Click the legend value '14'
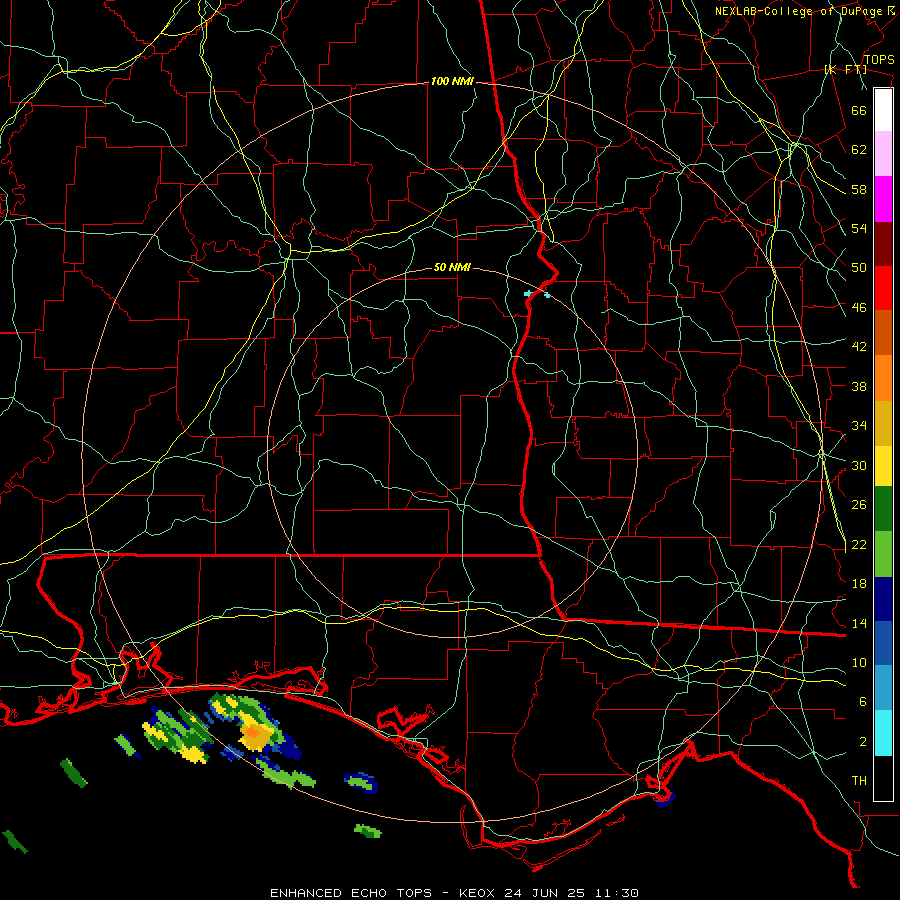Screen dimensions: 900x900 click(x=859, y=623)
